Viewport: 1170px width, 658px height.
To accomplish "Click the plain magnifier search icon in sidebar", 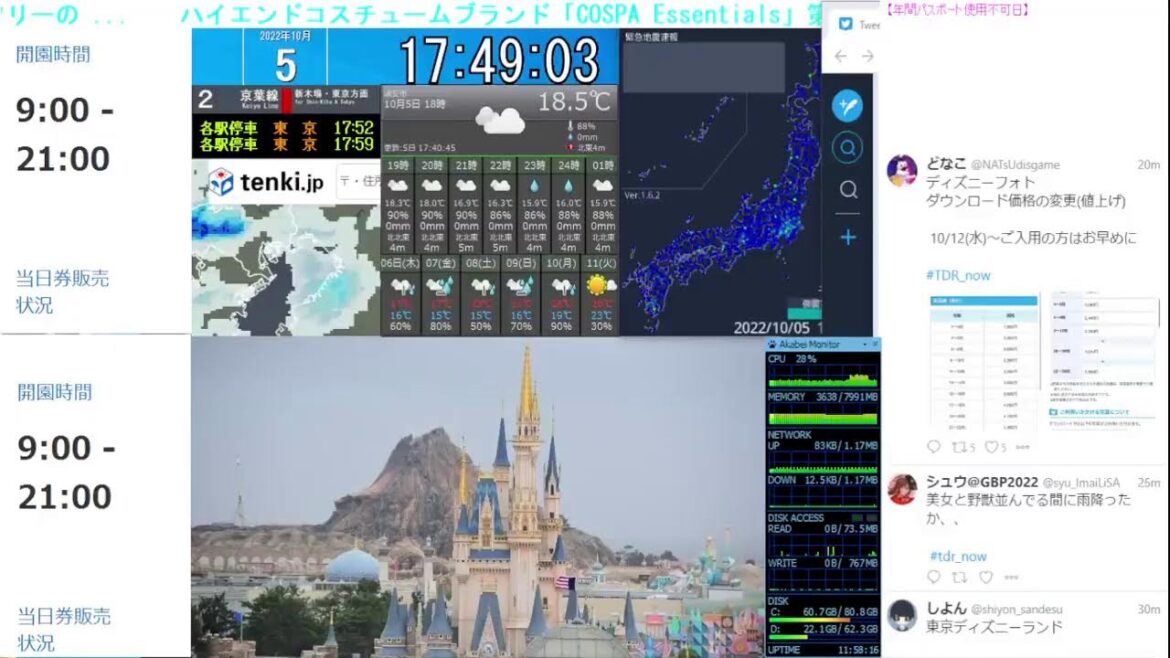I will click(848, 190).
